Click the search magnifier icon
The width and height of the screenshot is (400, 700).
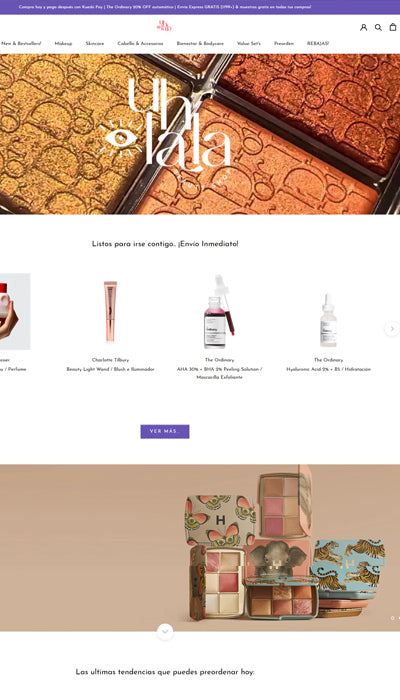[378, 27]
